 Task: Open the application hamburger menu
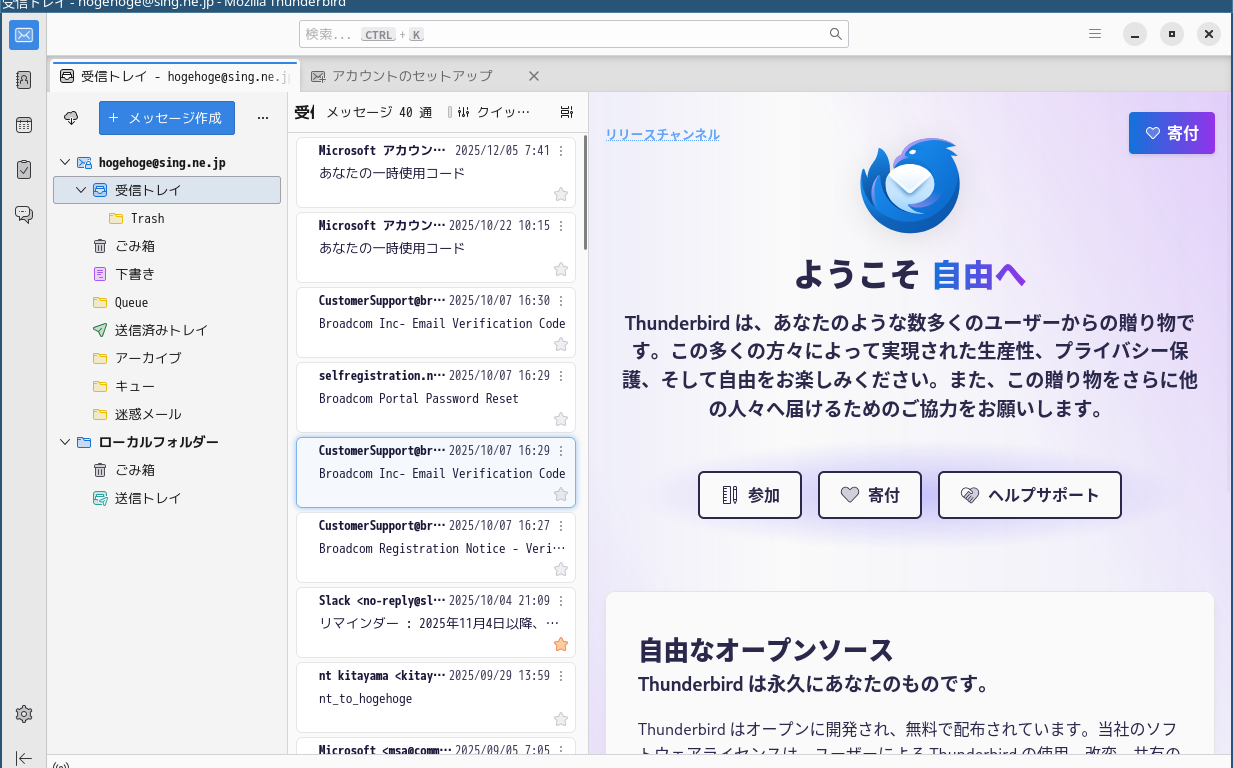1096,34
